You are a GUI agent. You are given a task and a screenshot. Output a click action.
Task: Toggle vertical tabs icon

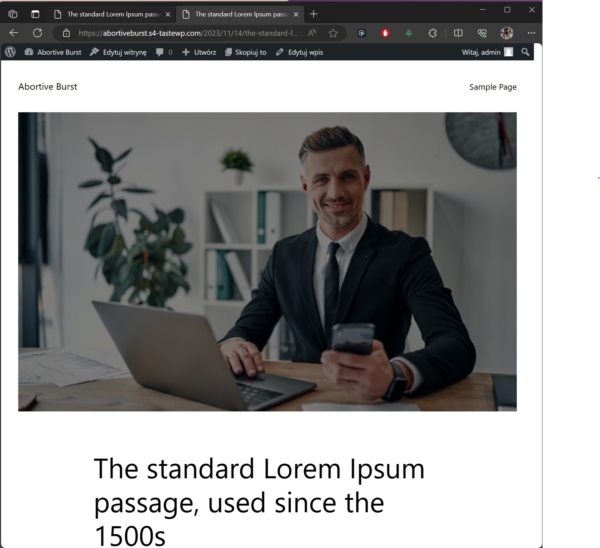pos(35,14)
